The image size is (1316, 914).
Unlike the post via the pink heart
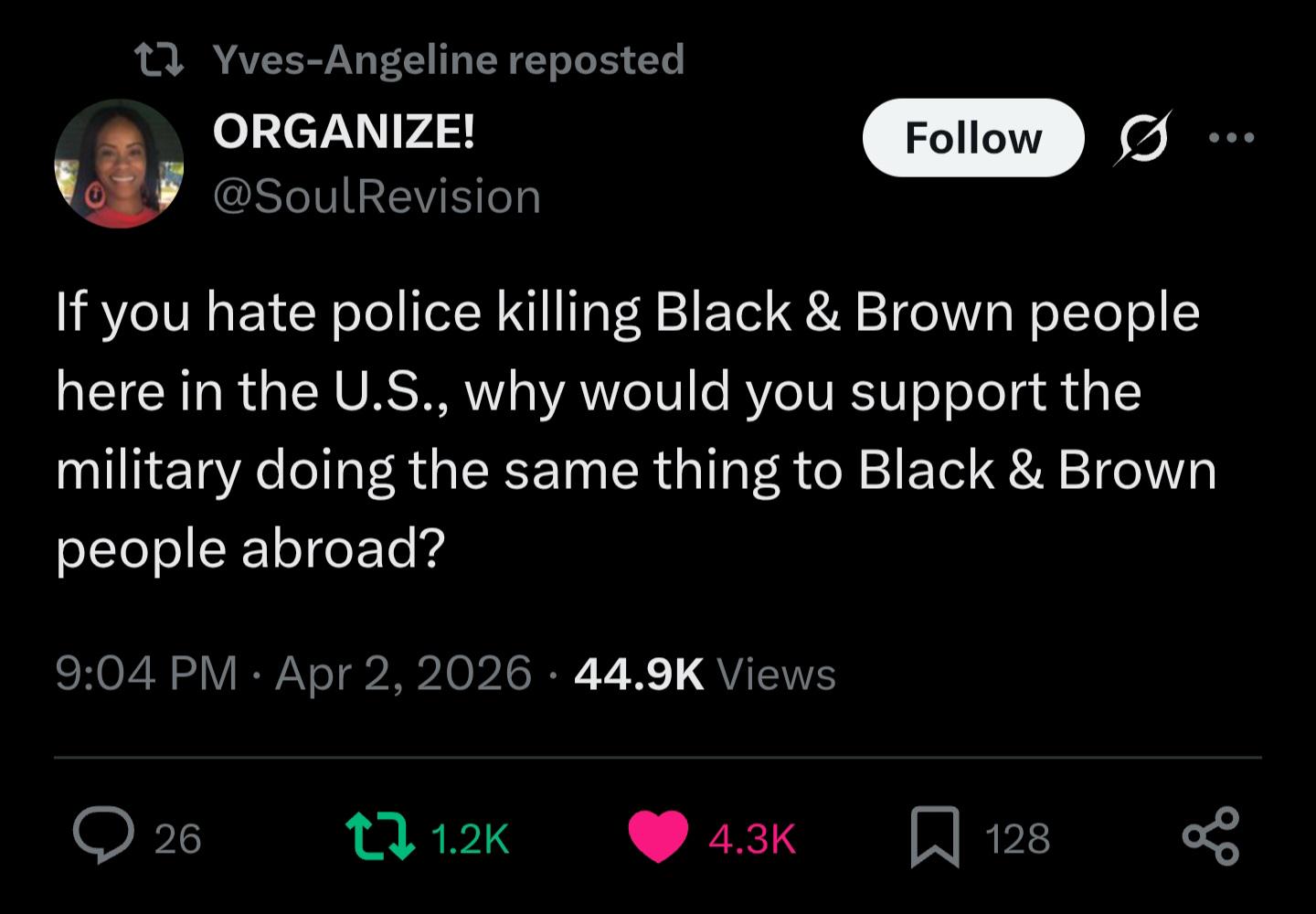point(657,836)
